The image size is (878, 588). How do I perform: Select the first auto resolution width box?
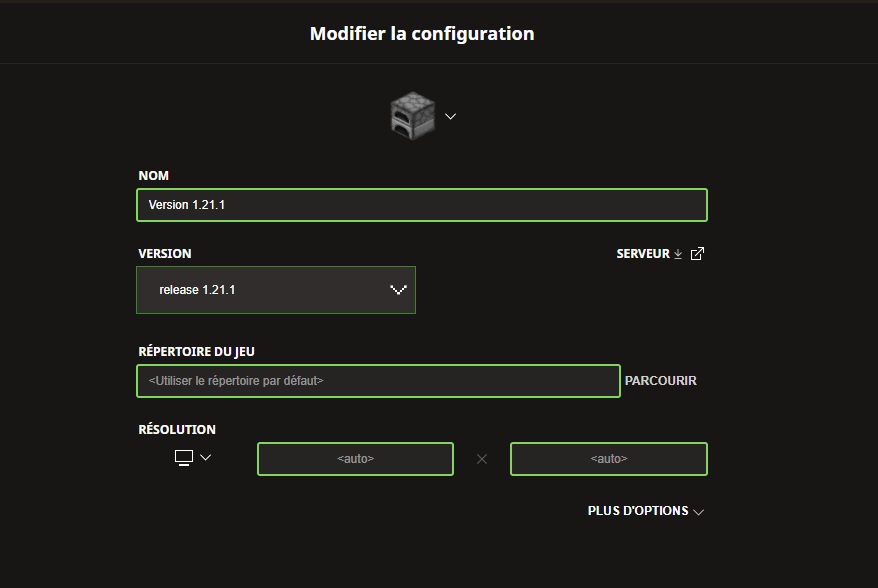click(356, 459)
